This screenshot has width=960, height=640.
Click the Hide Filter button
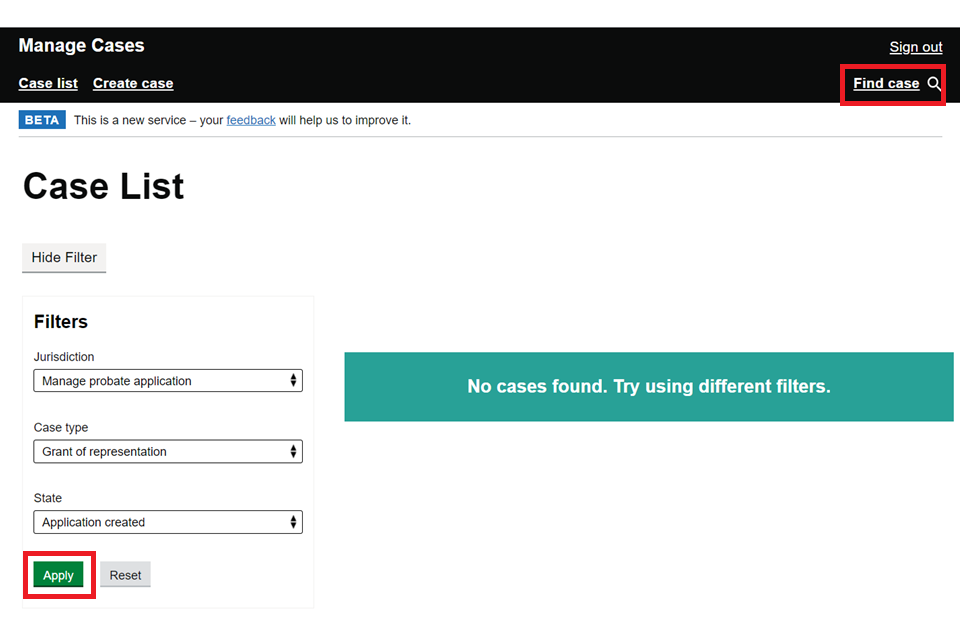tap(64, 257)
